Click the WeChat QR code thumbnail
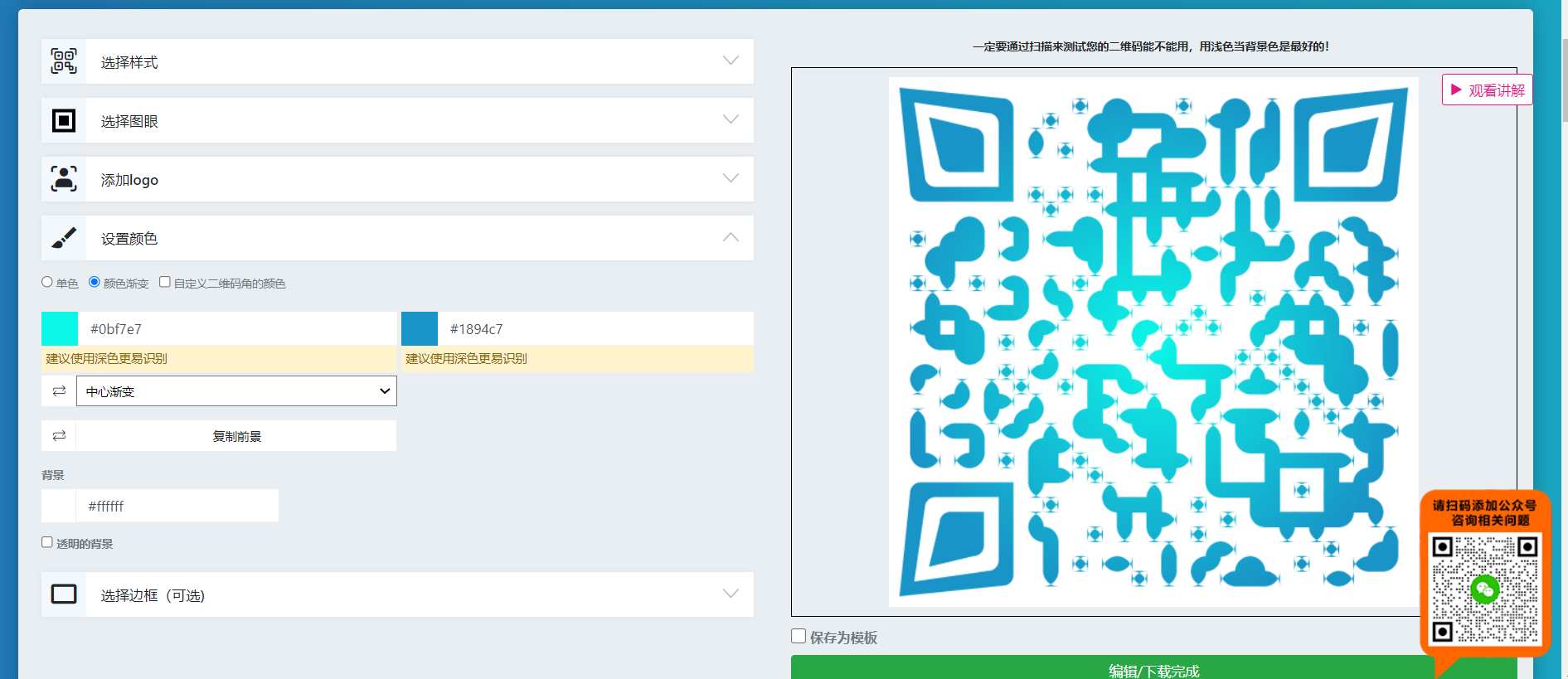 coord(1484,589)
